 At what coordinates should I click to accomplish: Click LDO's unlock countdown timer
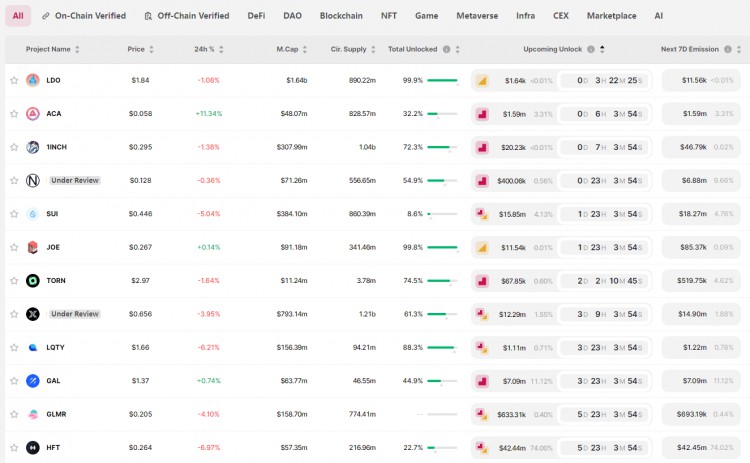[x=605, y=80]
